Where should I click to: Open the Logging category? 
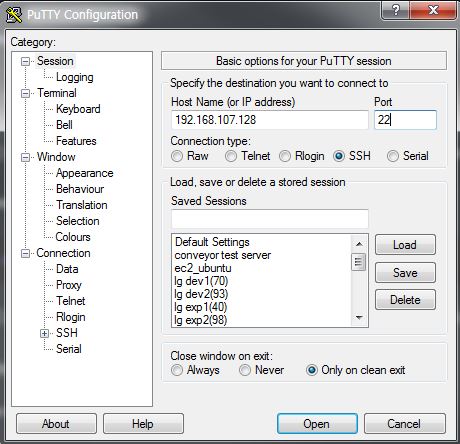point(75,77)
